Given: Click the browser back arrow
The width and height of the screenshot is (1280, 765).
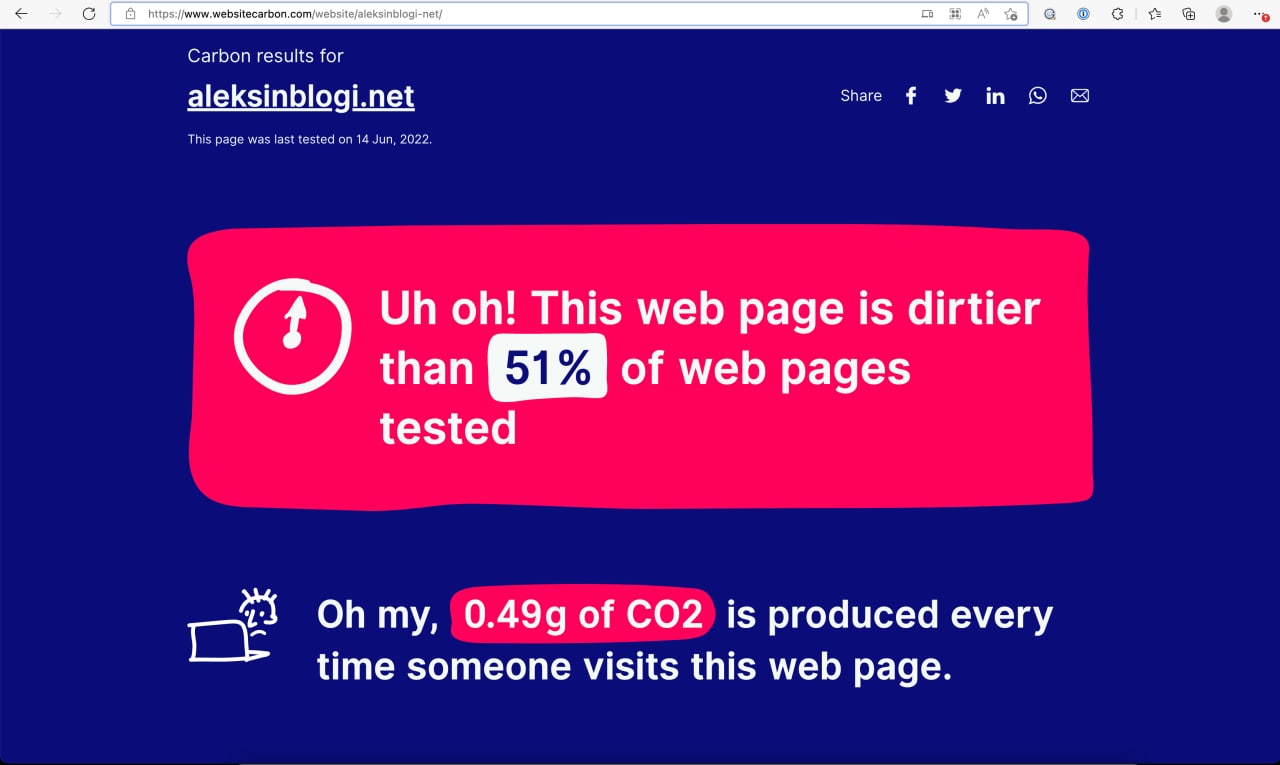Looking at the screenshot, I should [21, 14].
